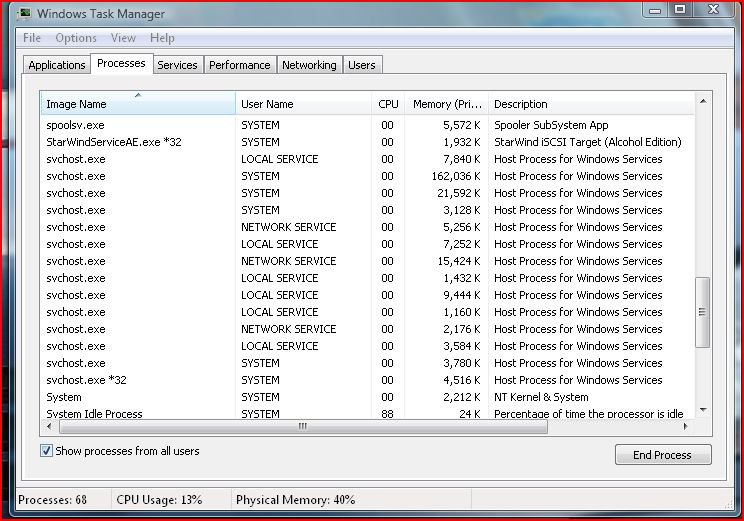744x521 pixels.
Task: Select the svchost.exe *32 process
Action: pos(367,380)
